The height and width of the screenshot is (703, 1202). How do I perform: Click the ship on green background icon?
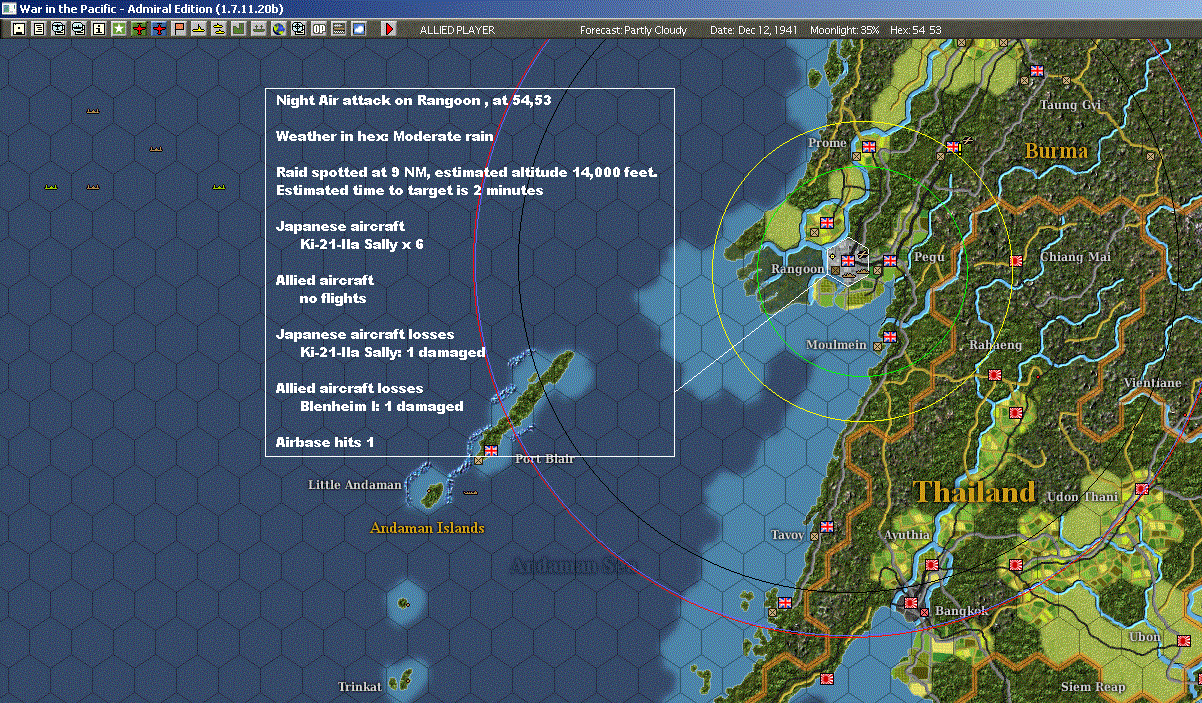[x=258, y=29]
